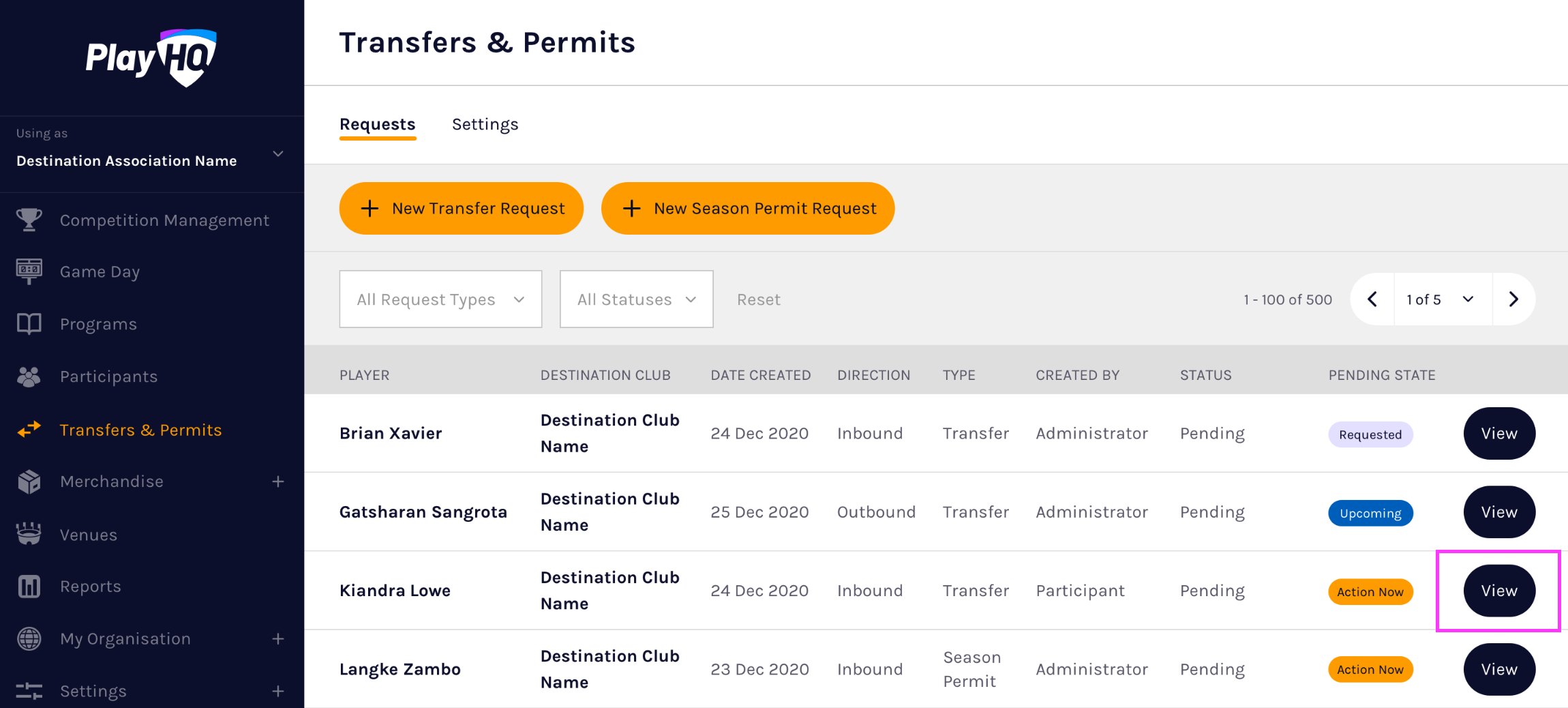Expand the Merchandise sidebar section
This screenshot has height=708, width=1568.
coord(278,481)
